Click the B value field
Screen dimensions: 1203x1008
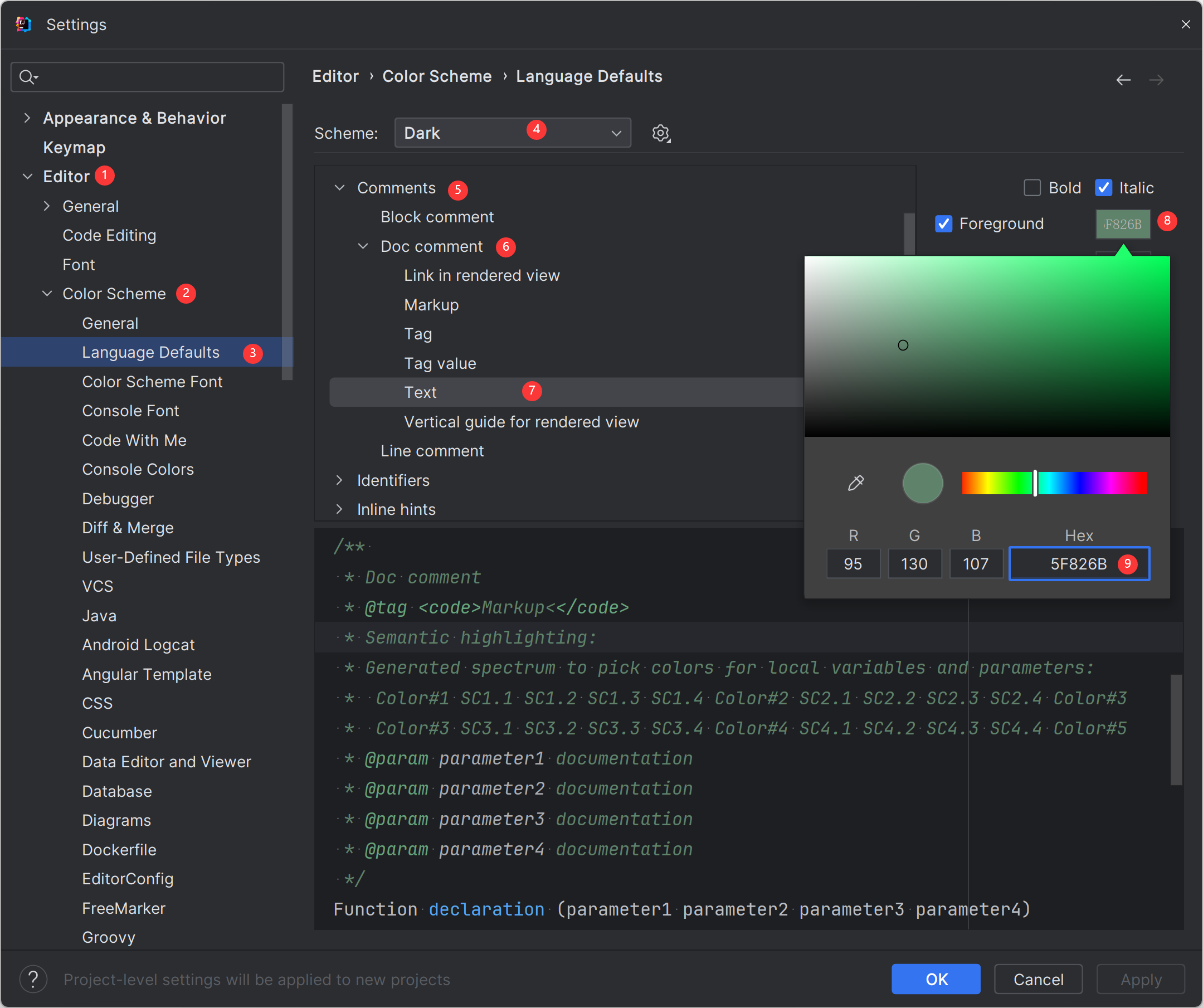pos(976,563)
